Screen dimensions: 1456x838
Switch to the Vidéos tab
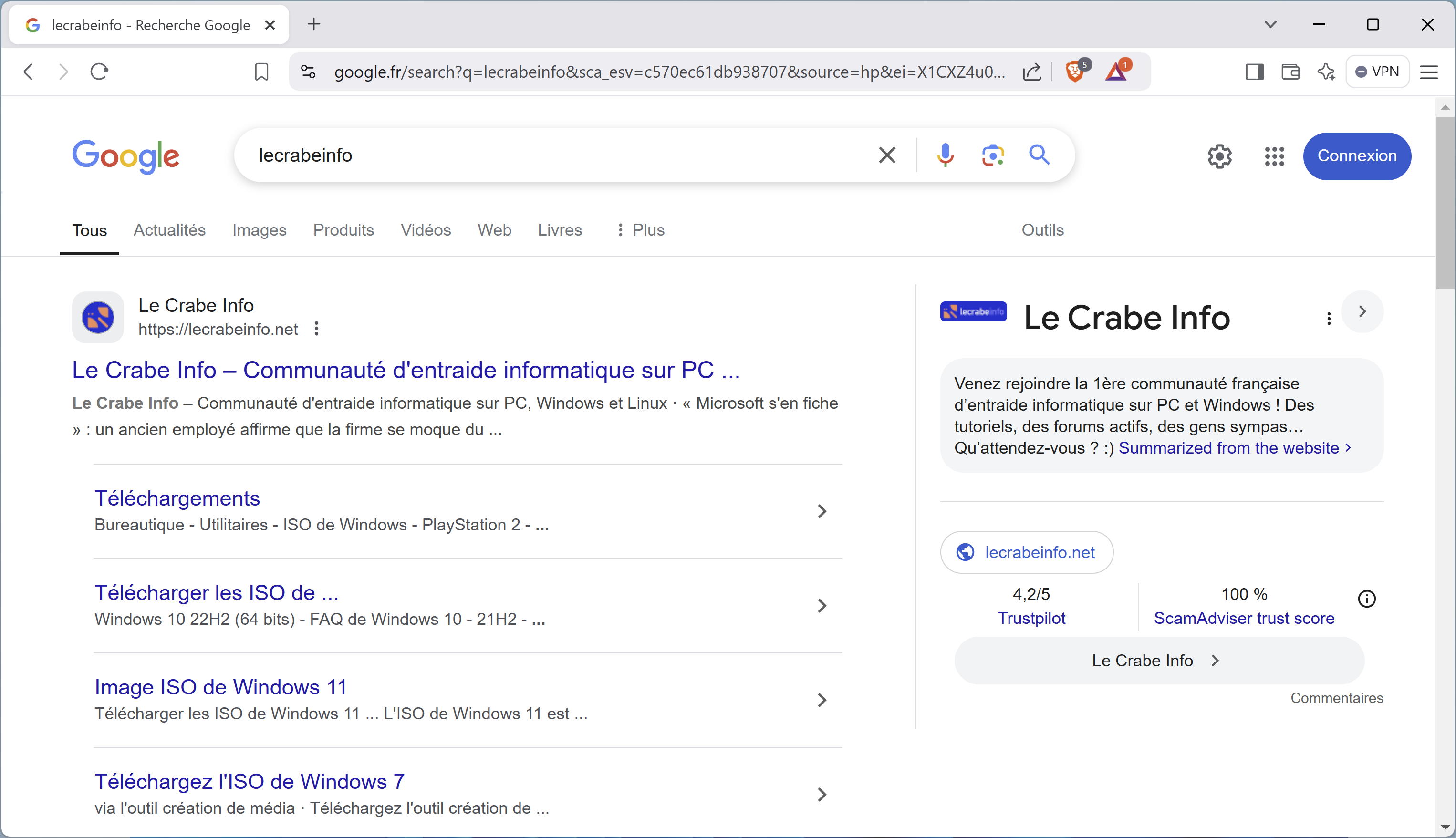pyautogui.click(x=425, y=229)
